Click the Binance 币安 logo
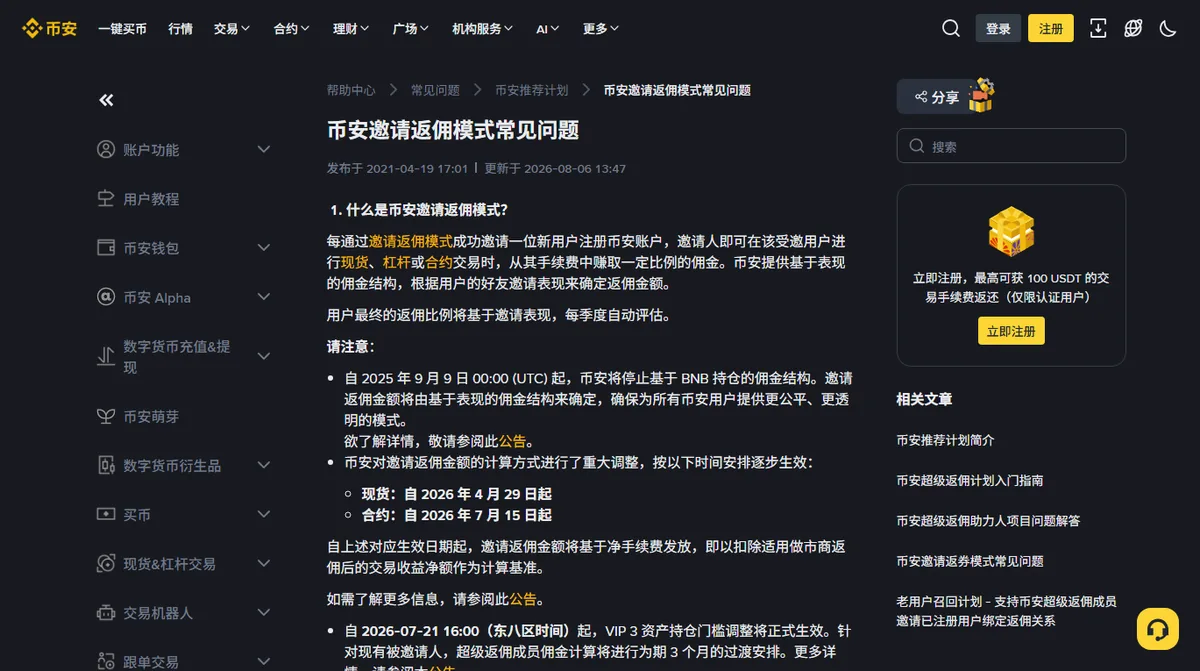This screenshot has width=1200, height=671. point(50,28)
